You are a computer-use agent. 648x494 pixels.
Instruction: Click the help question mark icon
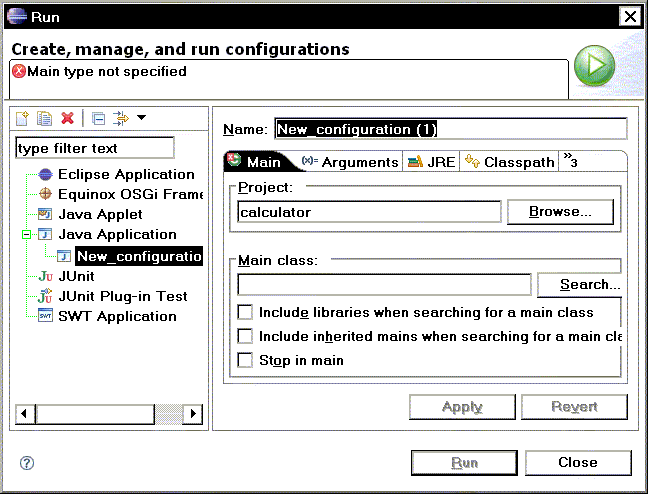27,463
